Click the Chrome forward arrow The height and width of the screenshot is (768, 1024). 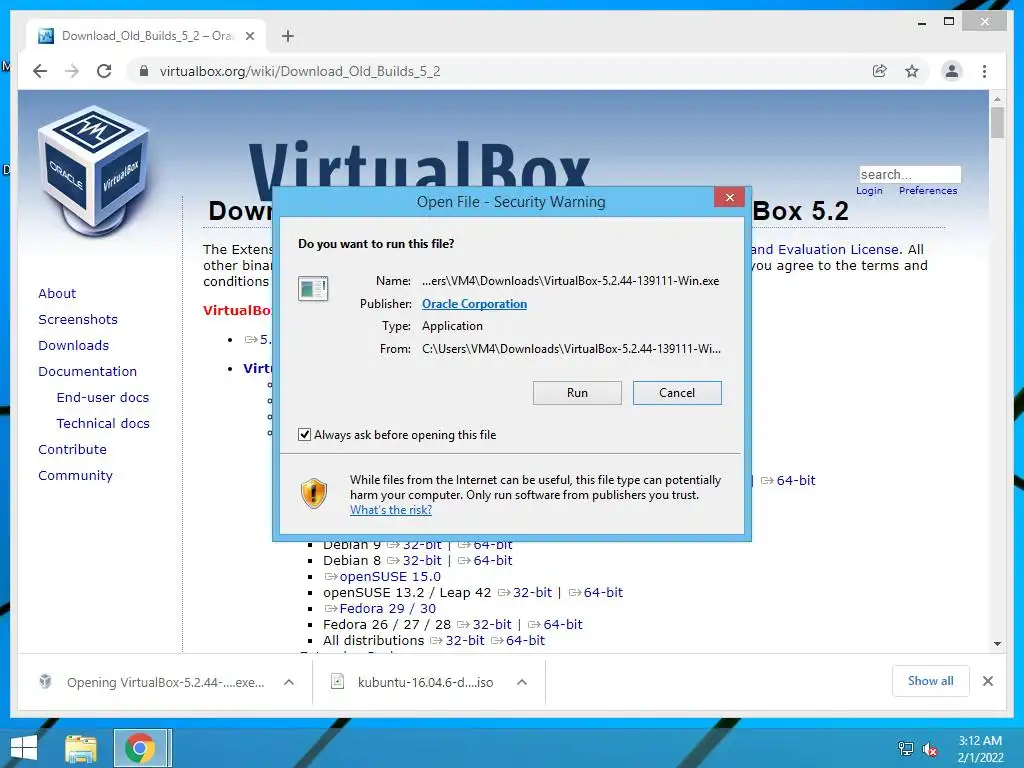(x=72, y=71)
